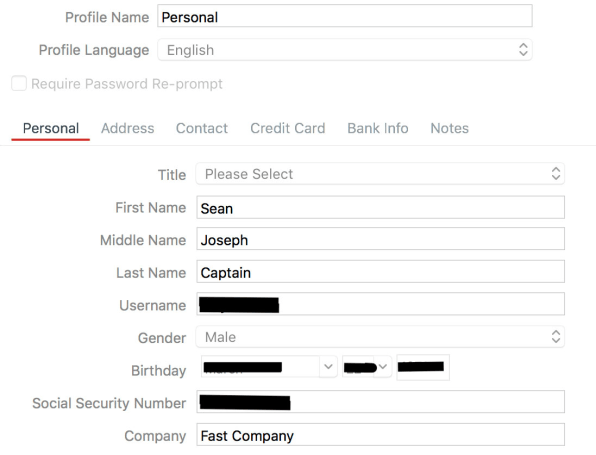Select the Personal tab
Screen dimensions: 596x455
point(51,128)
